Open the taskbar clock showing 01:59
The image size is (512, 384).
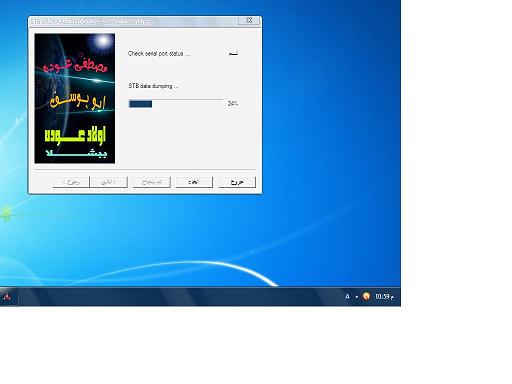(384, 296)
